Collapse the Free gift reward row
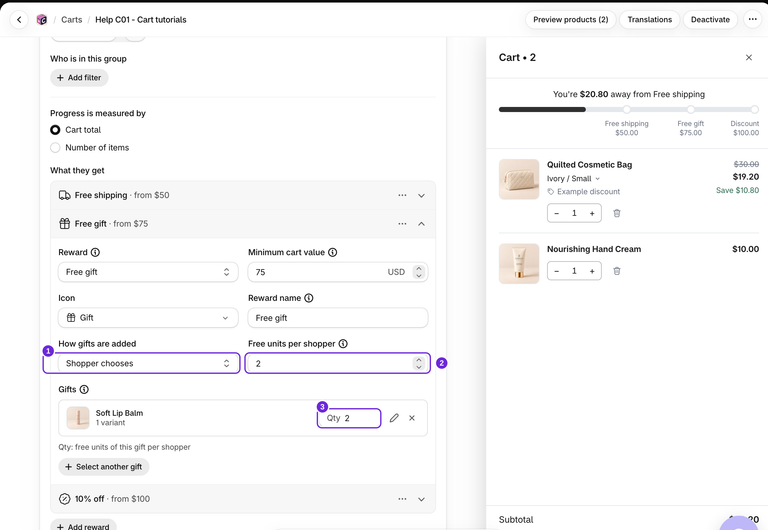This screenshot has width=768, height=530. (x=421, y=223)
